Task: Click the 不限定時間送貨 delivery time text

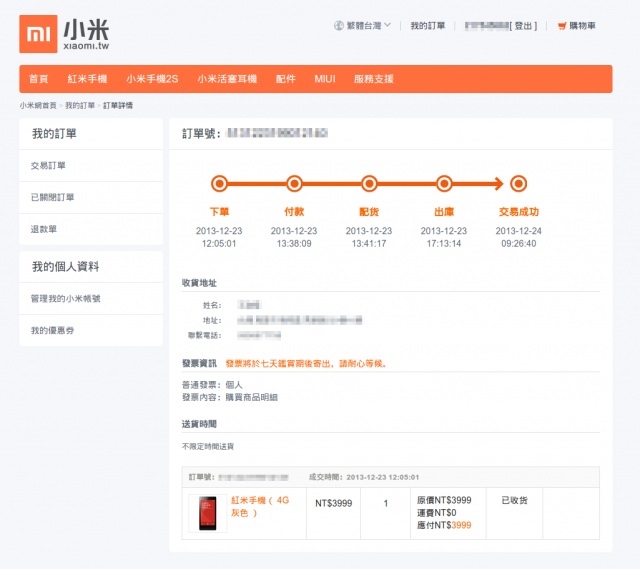Action: (x=208, y=447)
